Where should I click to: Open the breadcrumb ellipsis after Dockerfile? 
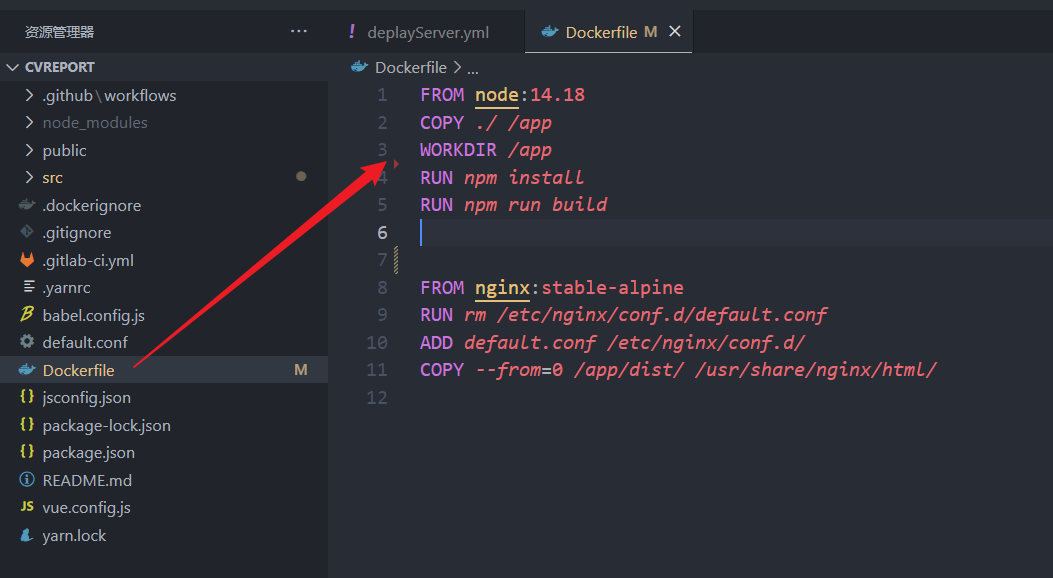(471, 67)
